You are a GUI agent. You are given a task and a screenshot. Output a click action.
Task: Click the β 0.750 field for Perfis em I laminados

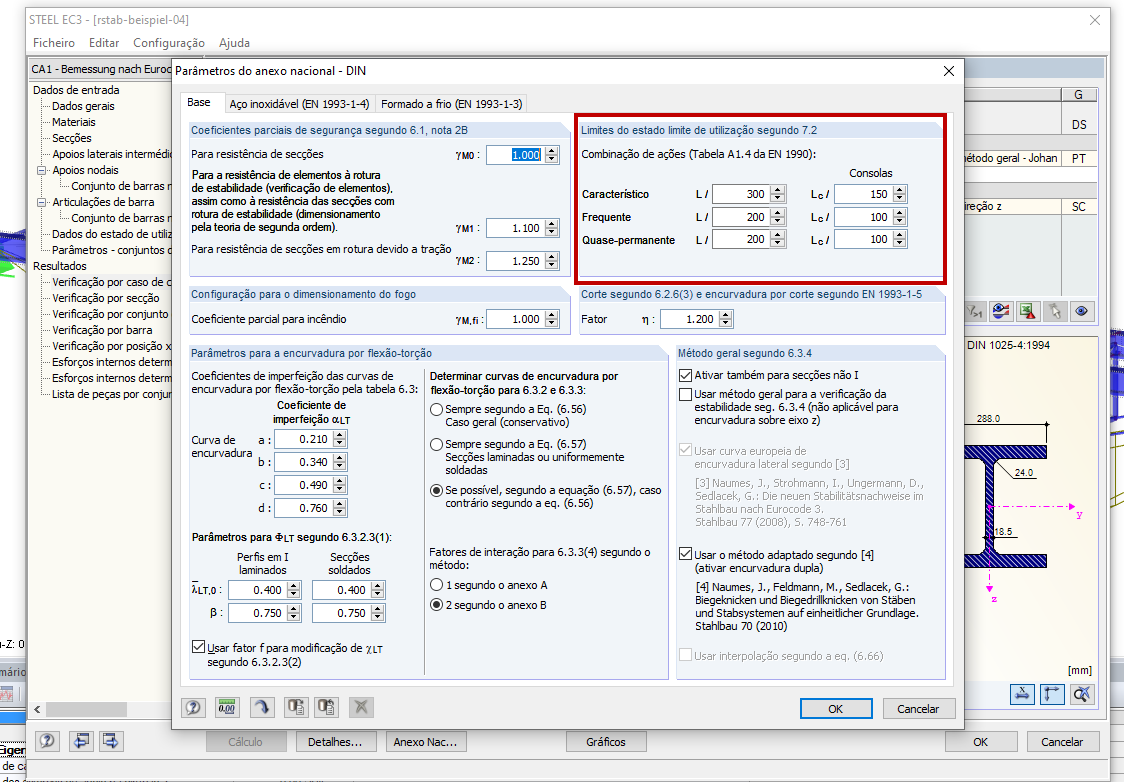coord(257,613)
